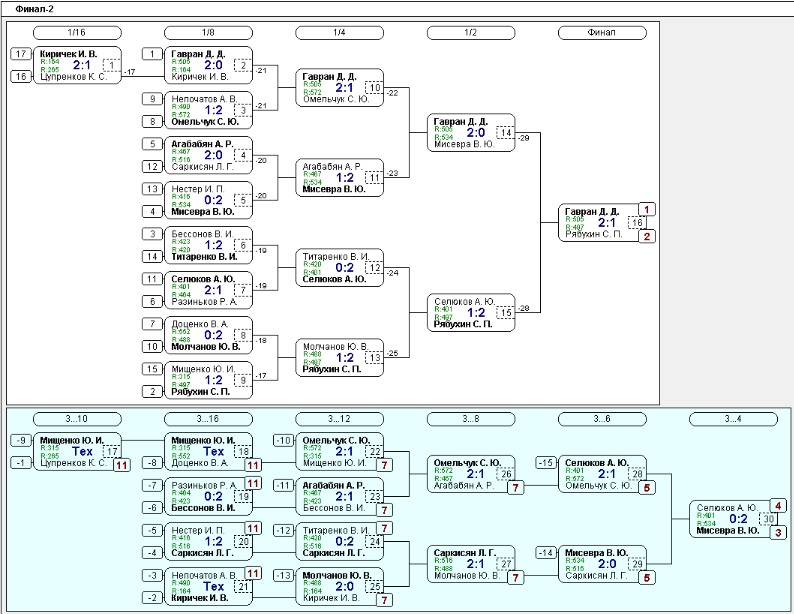Click Бессонов В. И. name in match 6

pos(203,234)
